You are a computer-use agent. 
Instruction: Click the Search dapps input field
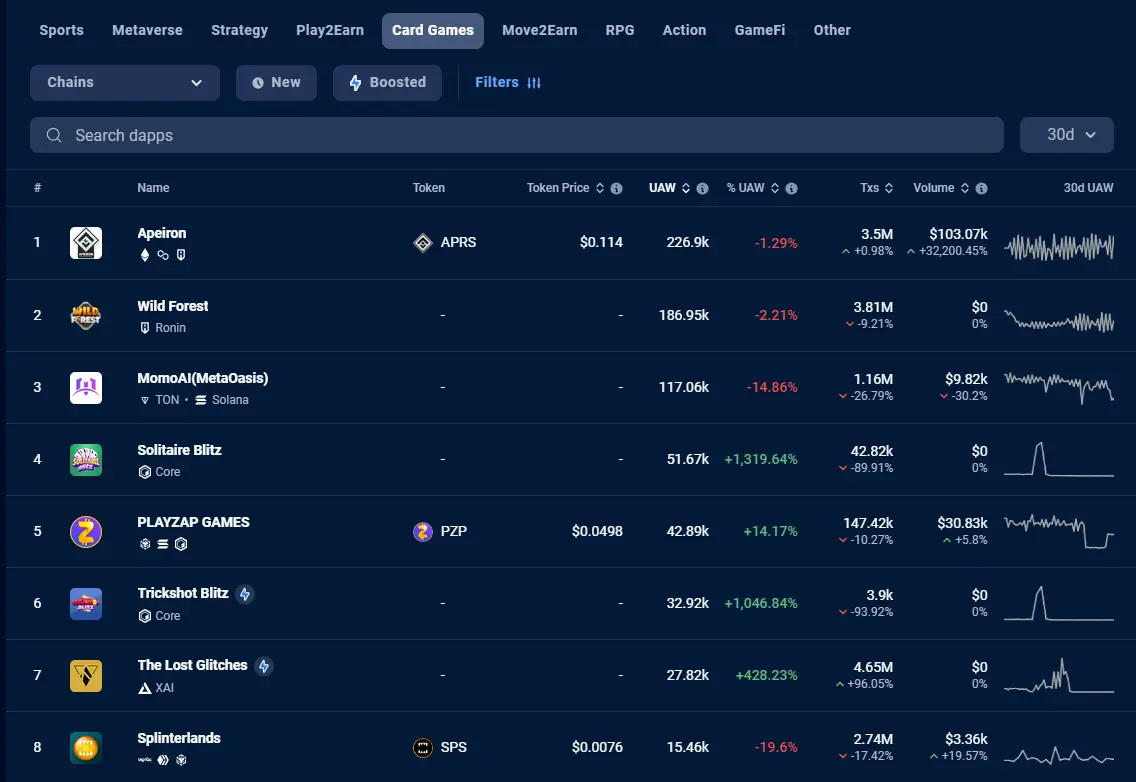(517, 135)
